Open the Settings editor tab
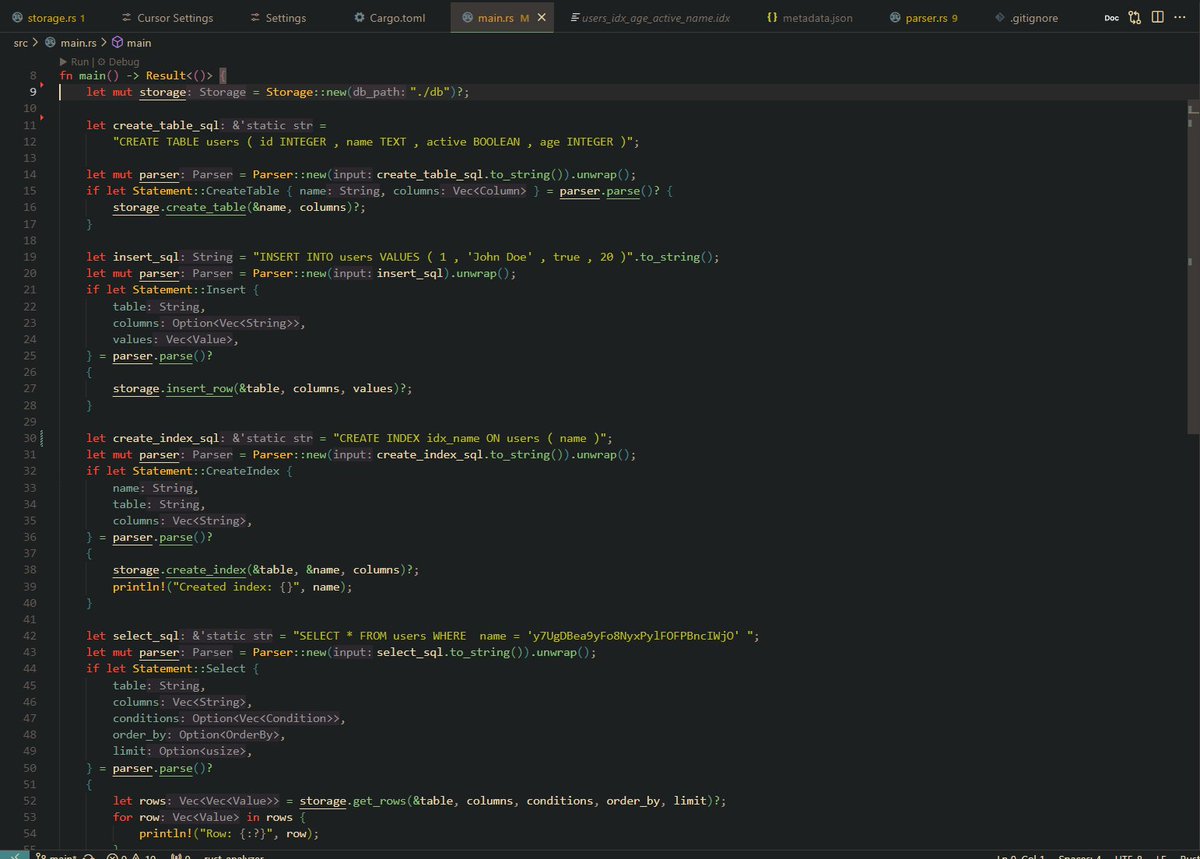Viewport: 1200px width, 859px height. (x=277, y=18)
